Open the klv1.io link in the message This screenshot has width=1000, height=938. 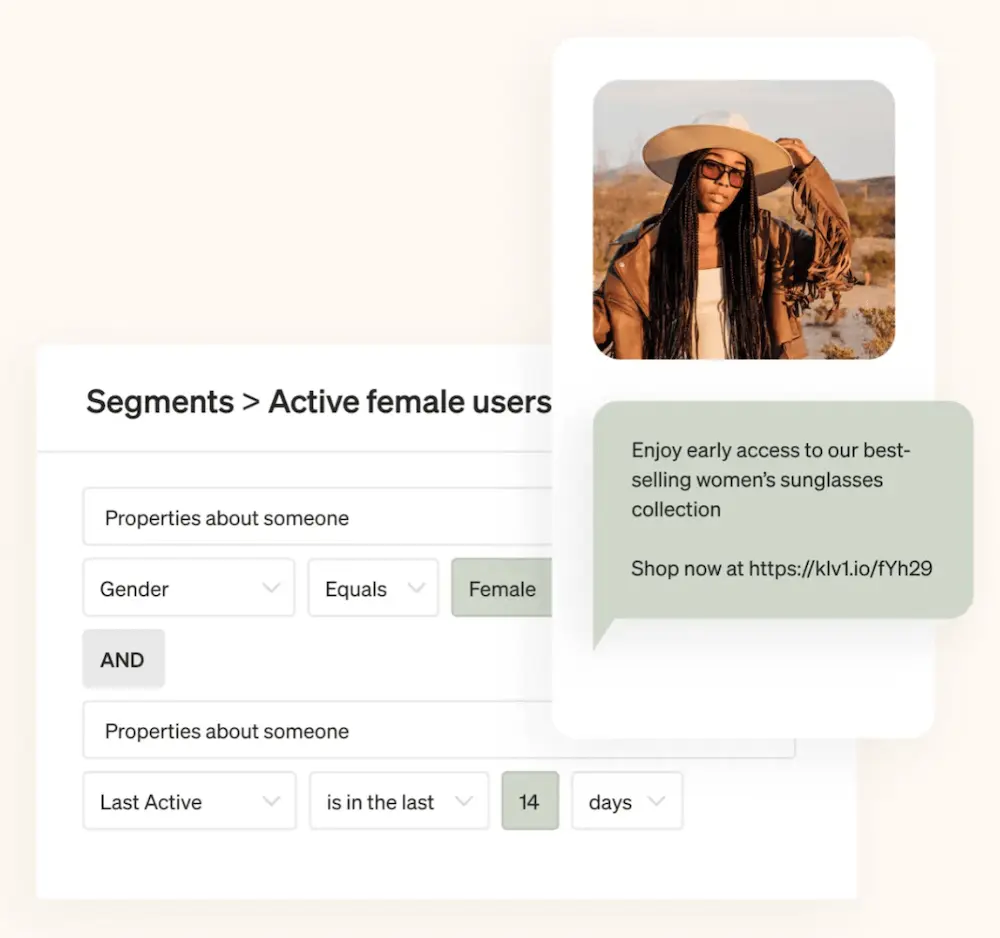coord(839,568)
